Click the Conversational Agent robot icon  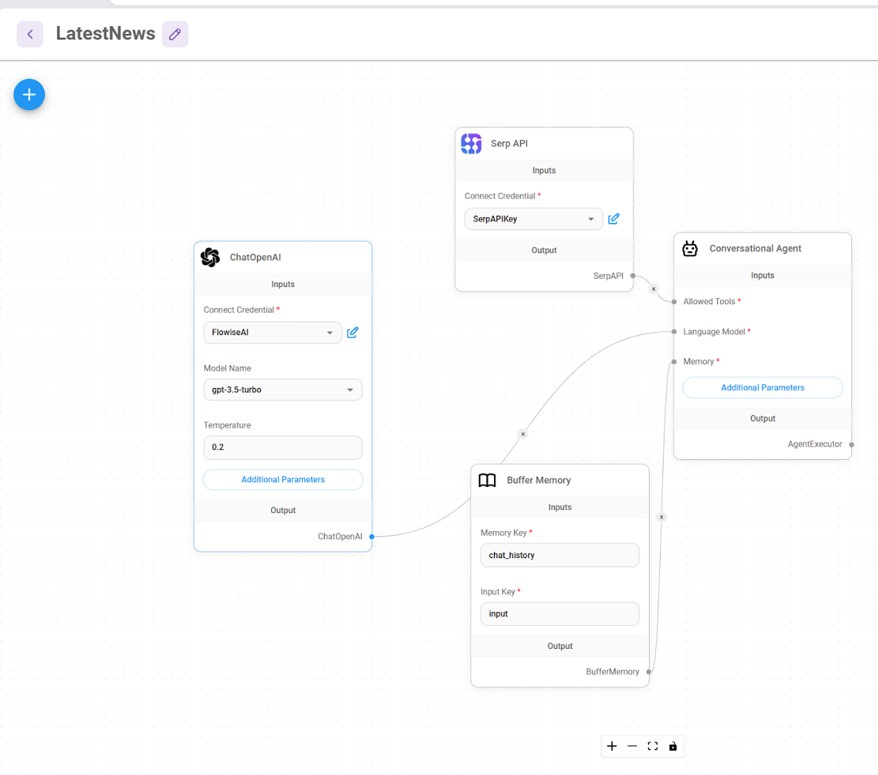click(x=690, y=248)
